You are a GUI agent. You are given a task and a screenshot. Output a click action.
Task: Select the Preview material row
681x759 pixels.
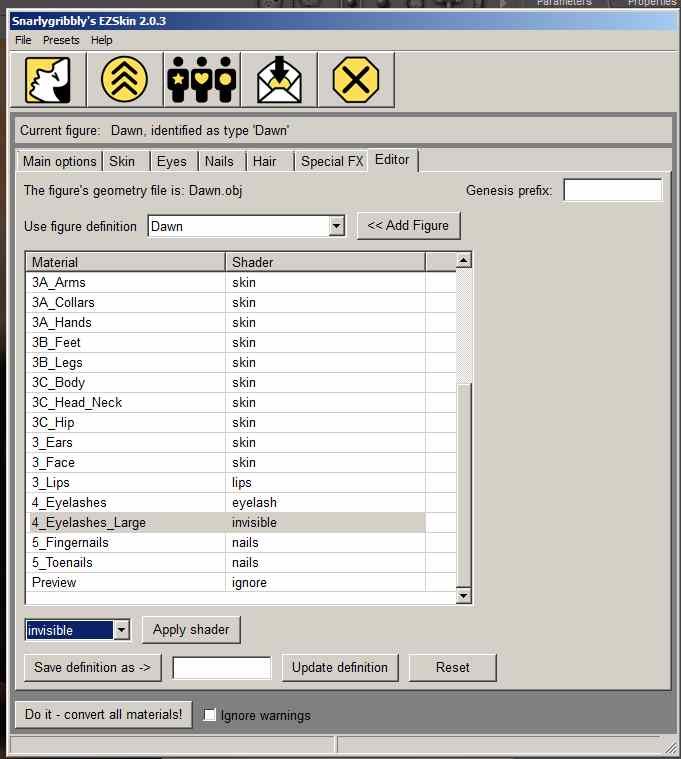241,583
